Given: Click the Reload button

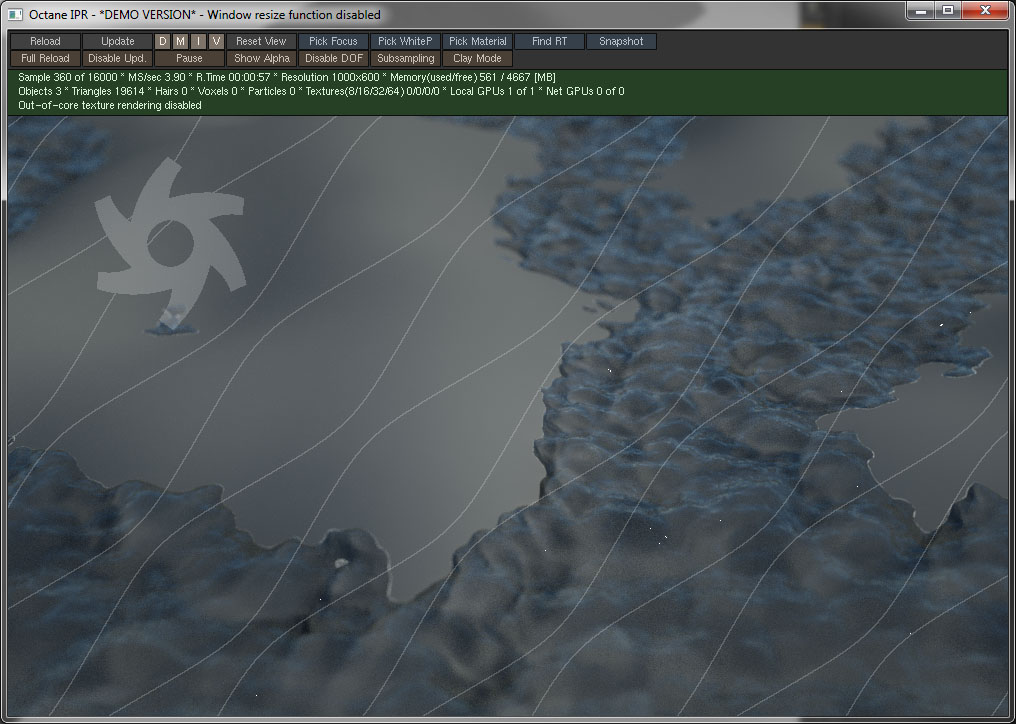Looking at the screenshot, I should pos(45,41).
